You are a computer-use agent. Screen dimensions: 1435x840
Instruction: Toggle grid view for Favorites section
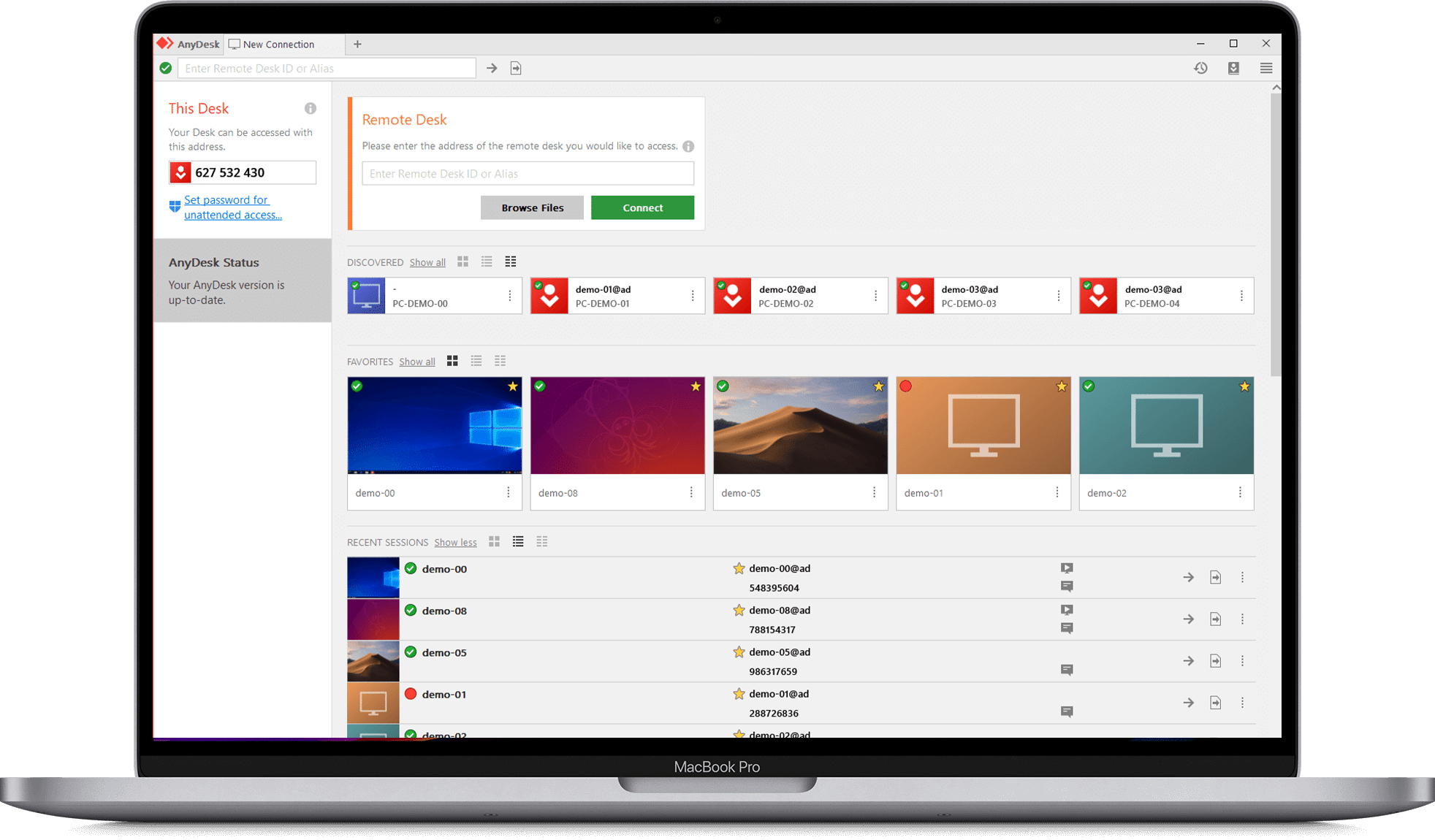pyautogui.click(x=452, y=361)
